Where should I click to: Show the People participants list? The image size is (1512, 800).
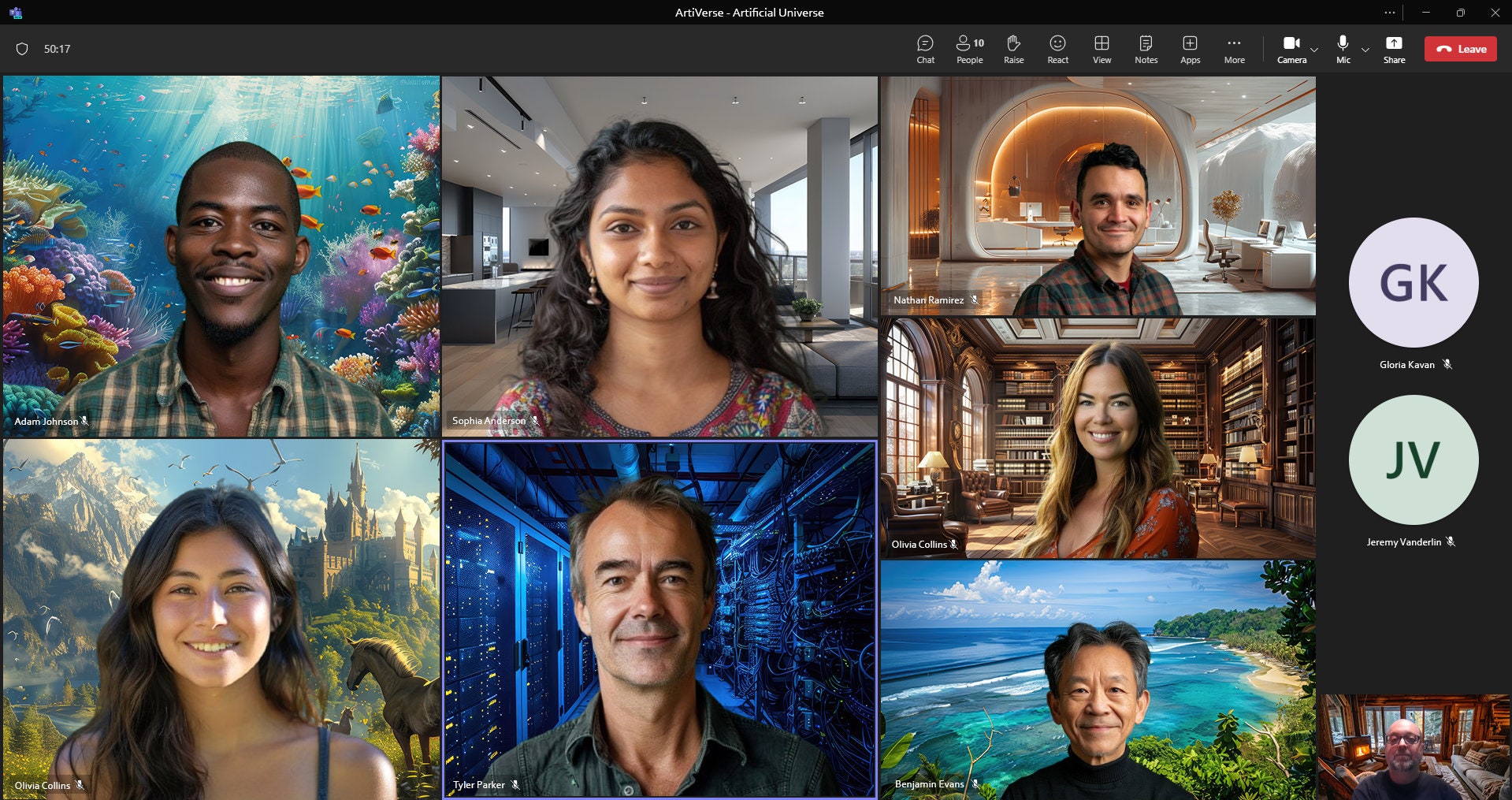970,49
